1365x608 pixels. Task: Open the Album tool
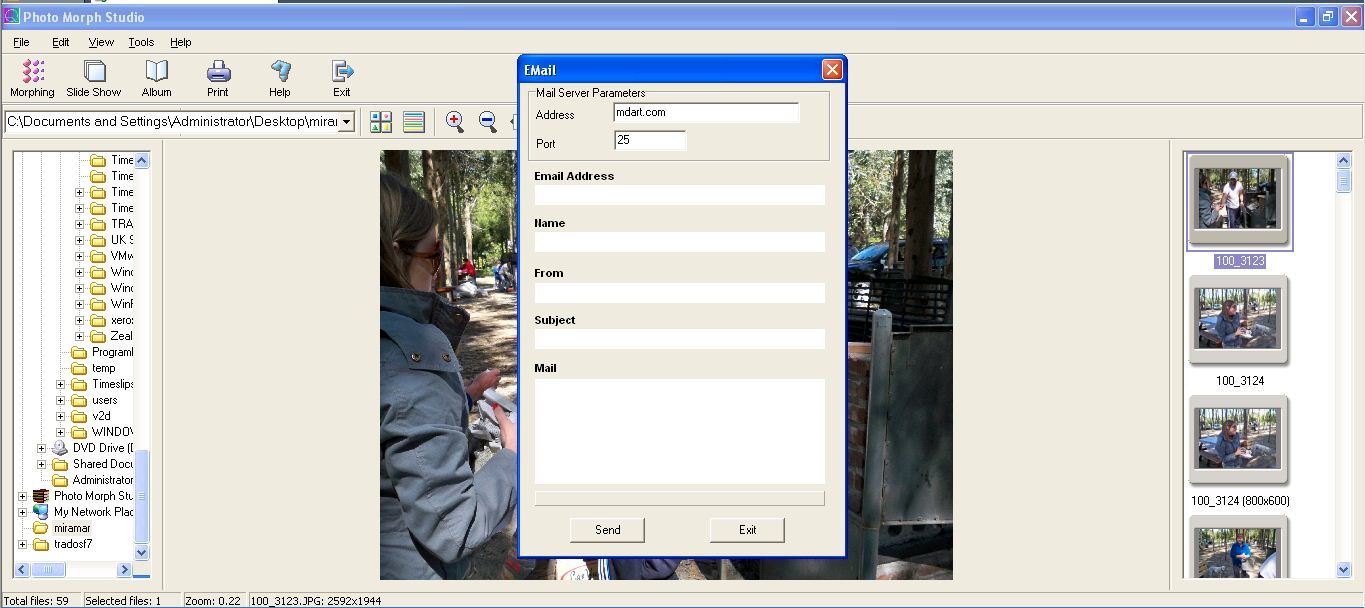[x=156, y=78]
